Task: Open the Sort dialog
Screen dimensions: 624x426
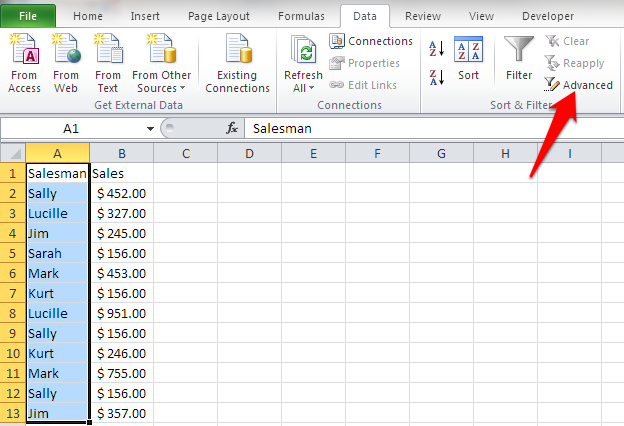Action: pyautogui.click(x=468, y=59)
